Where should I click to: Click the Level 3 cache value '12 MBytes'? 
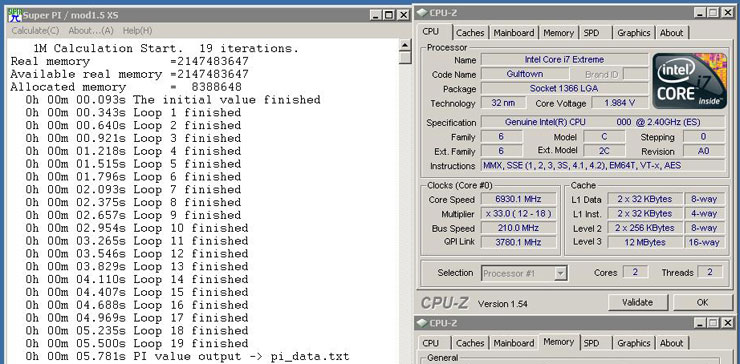645,243
